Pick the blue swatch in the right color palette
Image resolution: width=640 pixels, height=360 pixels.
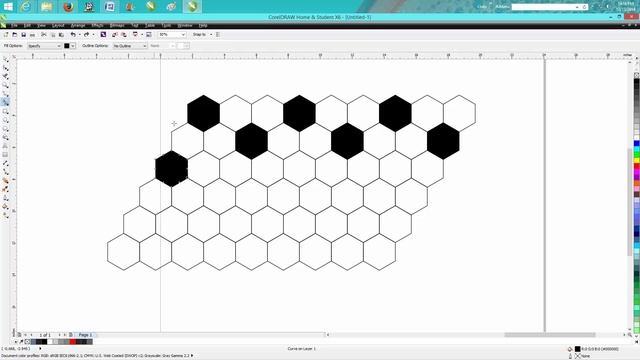tap(636, 143)
